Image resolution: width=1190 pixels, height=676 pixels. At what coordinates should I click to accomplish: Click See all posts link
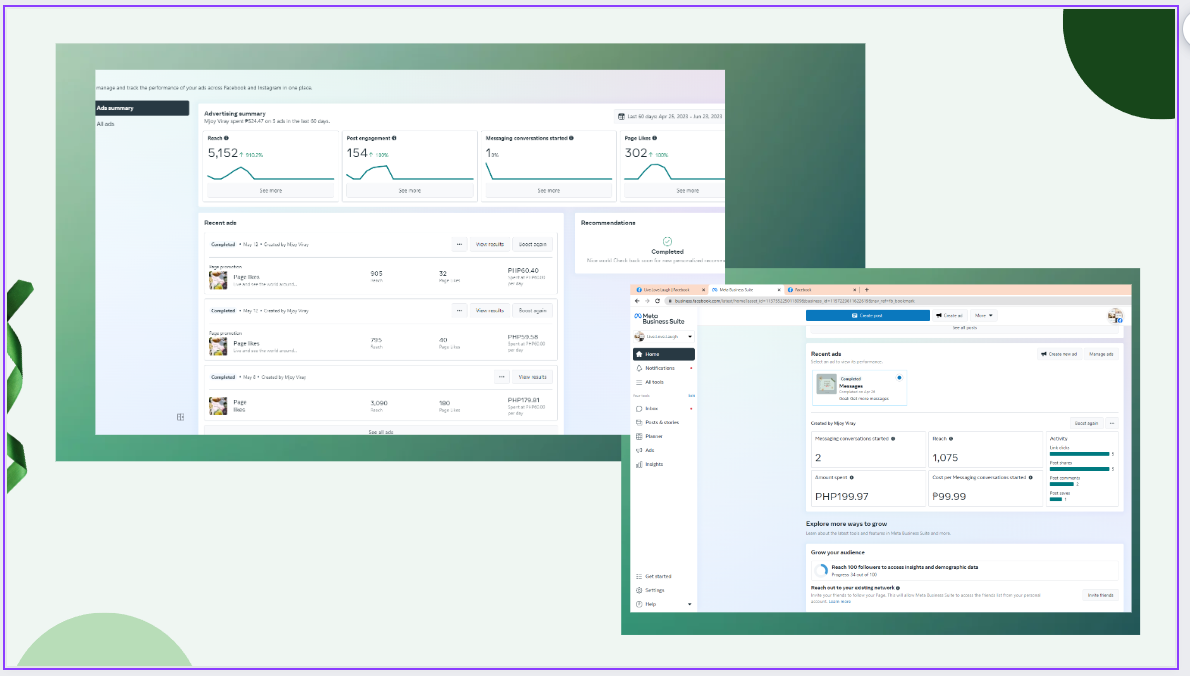[x=965, y=328]
